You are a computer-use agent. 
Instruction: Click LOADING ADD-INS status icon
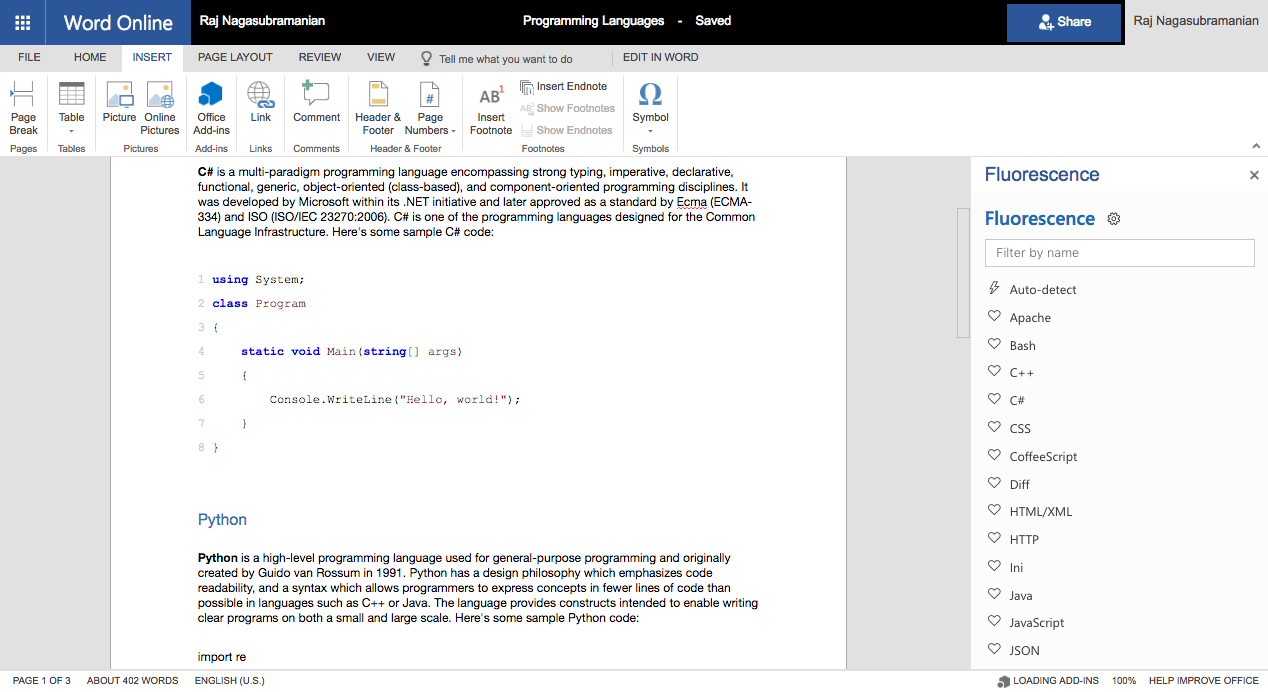[1003, 681]
